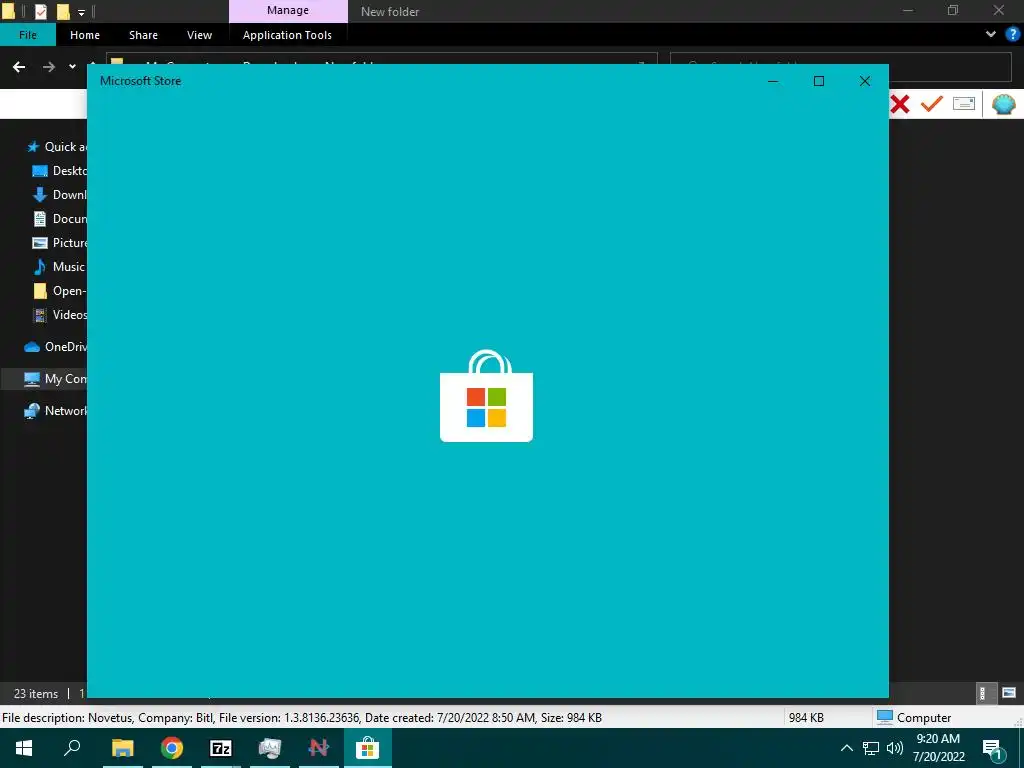
Task: Switch to large icons view in status bar
Action: click(1009, 693)
